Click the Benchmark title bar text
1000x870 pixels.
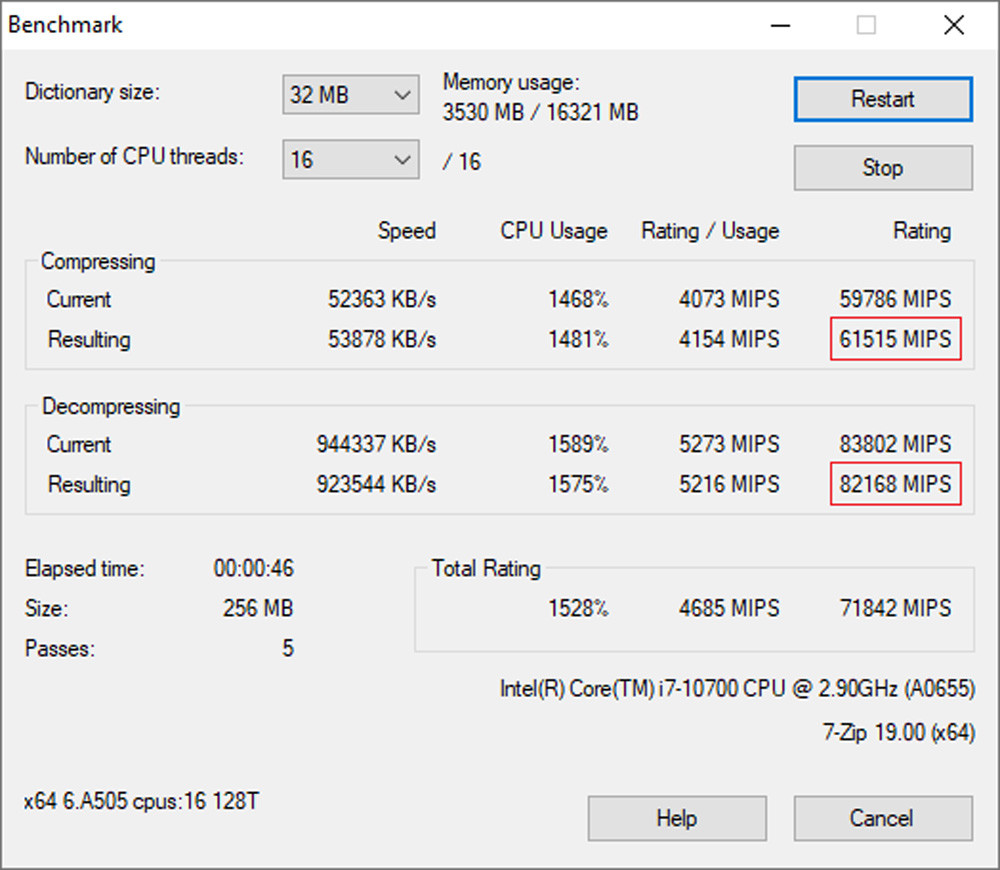click(66, 25)
